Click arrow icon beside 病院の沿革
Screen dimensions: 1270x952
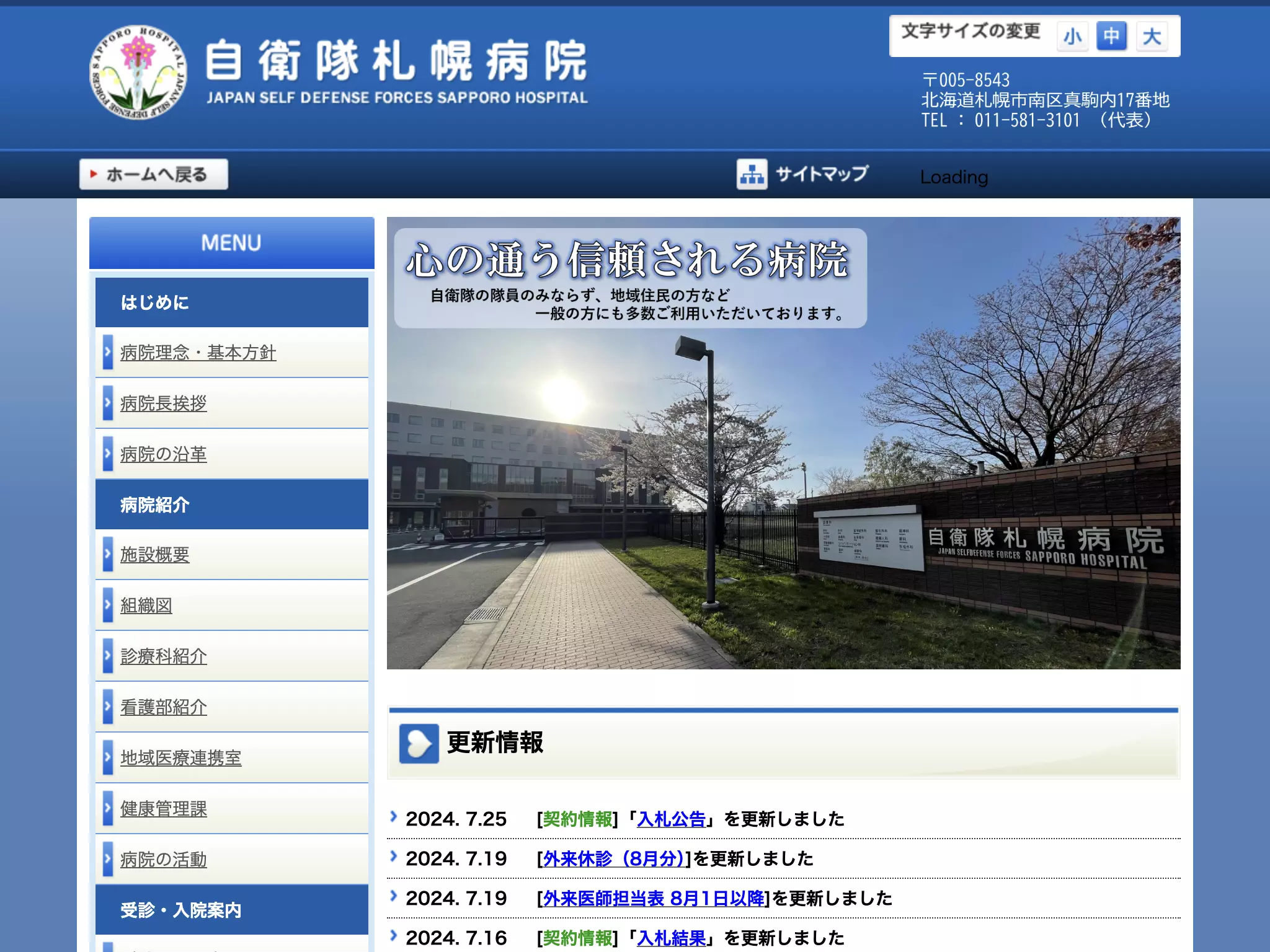coord(108,454)
